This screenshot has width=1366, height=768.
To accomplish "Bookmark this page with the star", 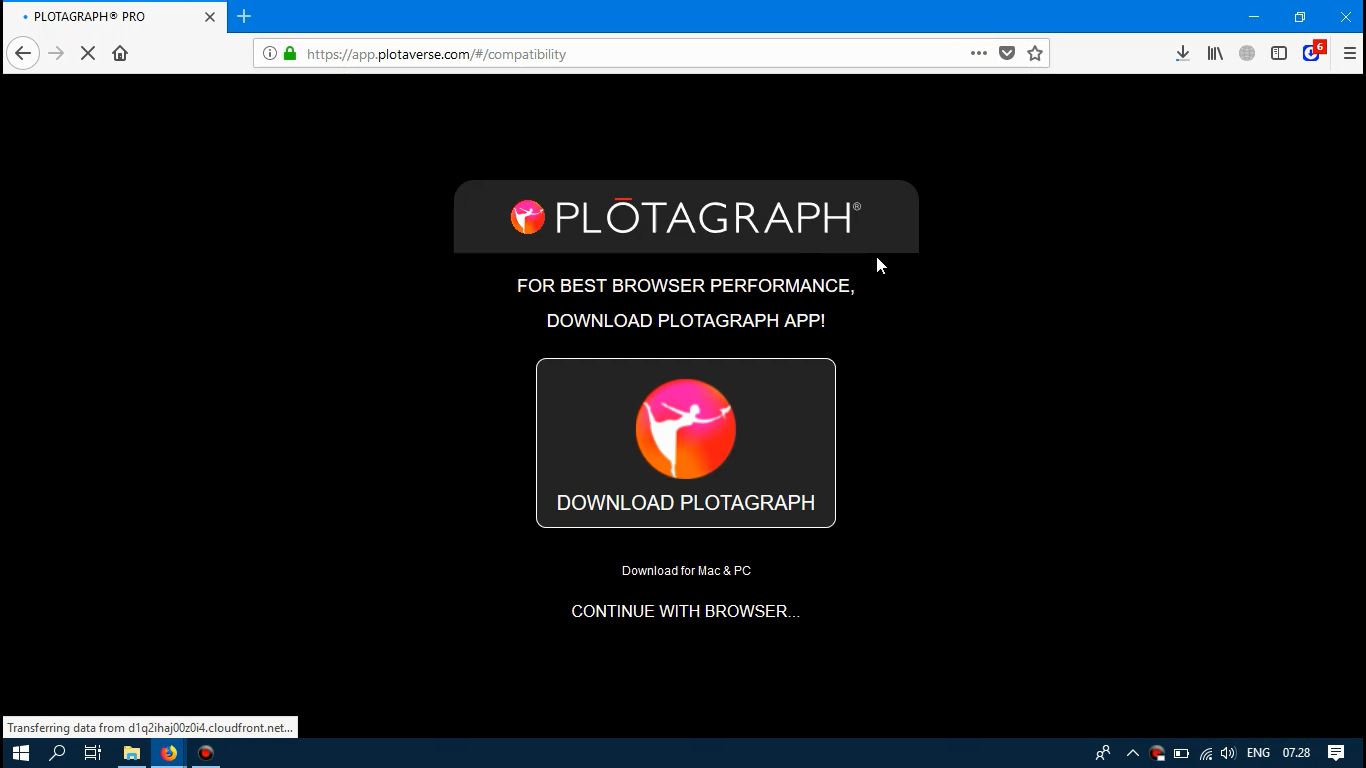I will pyautogui.click(x=1035, y=54).
